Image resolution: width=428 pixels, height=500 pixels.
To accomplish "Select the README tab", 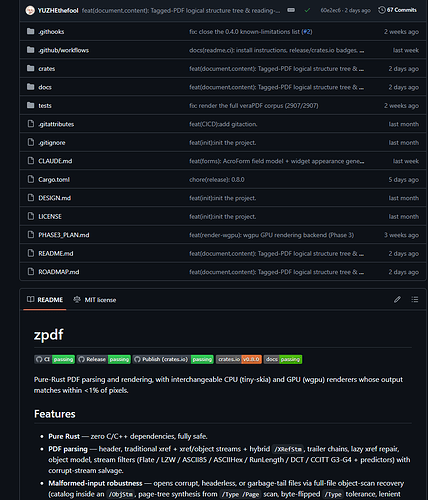I will (45, 300).
